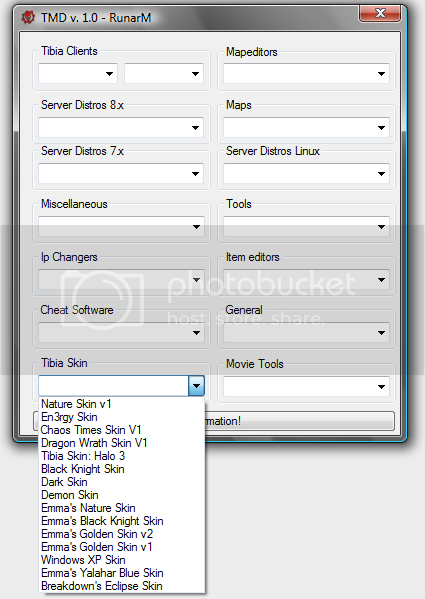The image size is (425, 599).
Task: Close the TMD v. 1.0 window
Action: tap(380, 13)
